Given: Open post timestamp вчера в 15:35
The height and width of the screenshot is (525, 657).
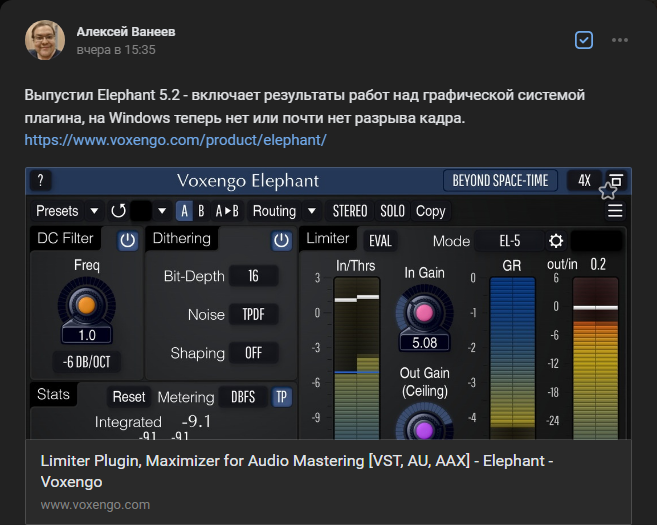Looking at the screenshot, I should pos(116,50).
